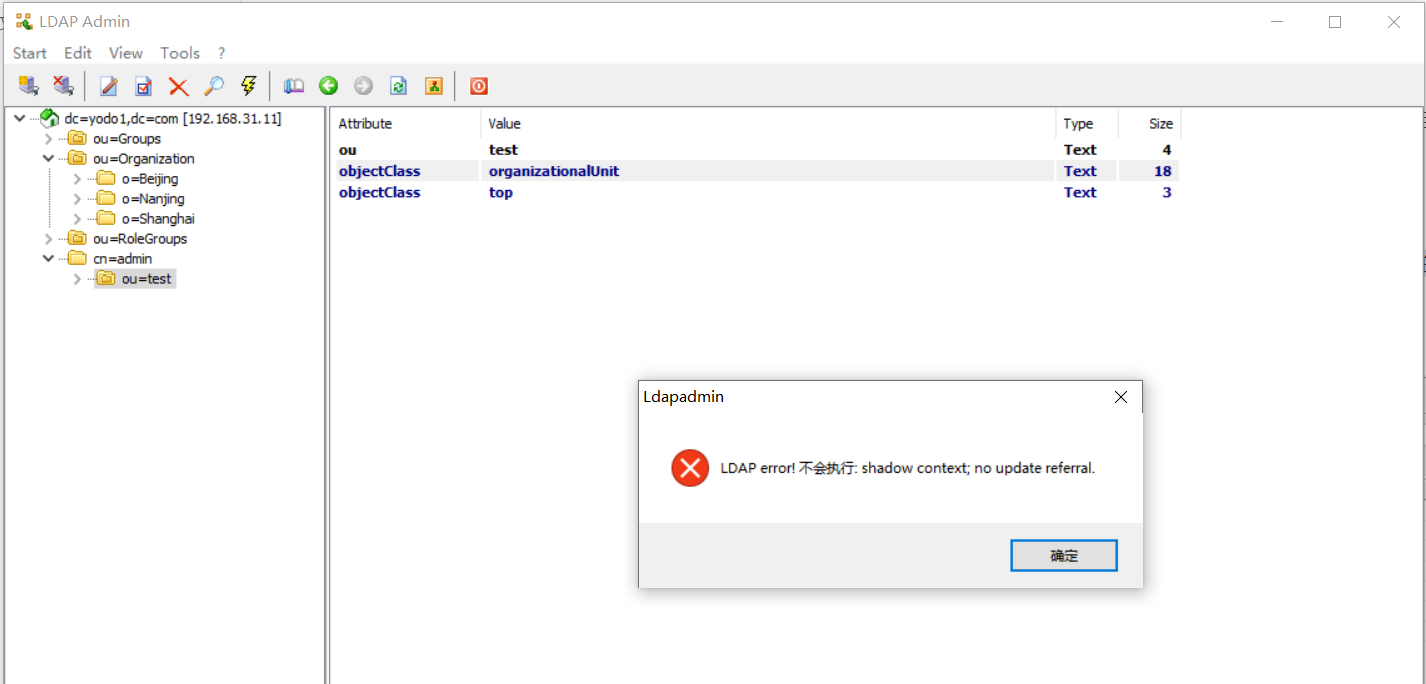Collapse the dc=yodo1,dc=com root node
The width and height of the screenshot is (1426, 684).
tap(20, 118)
